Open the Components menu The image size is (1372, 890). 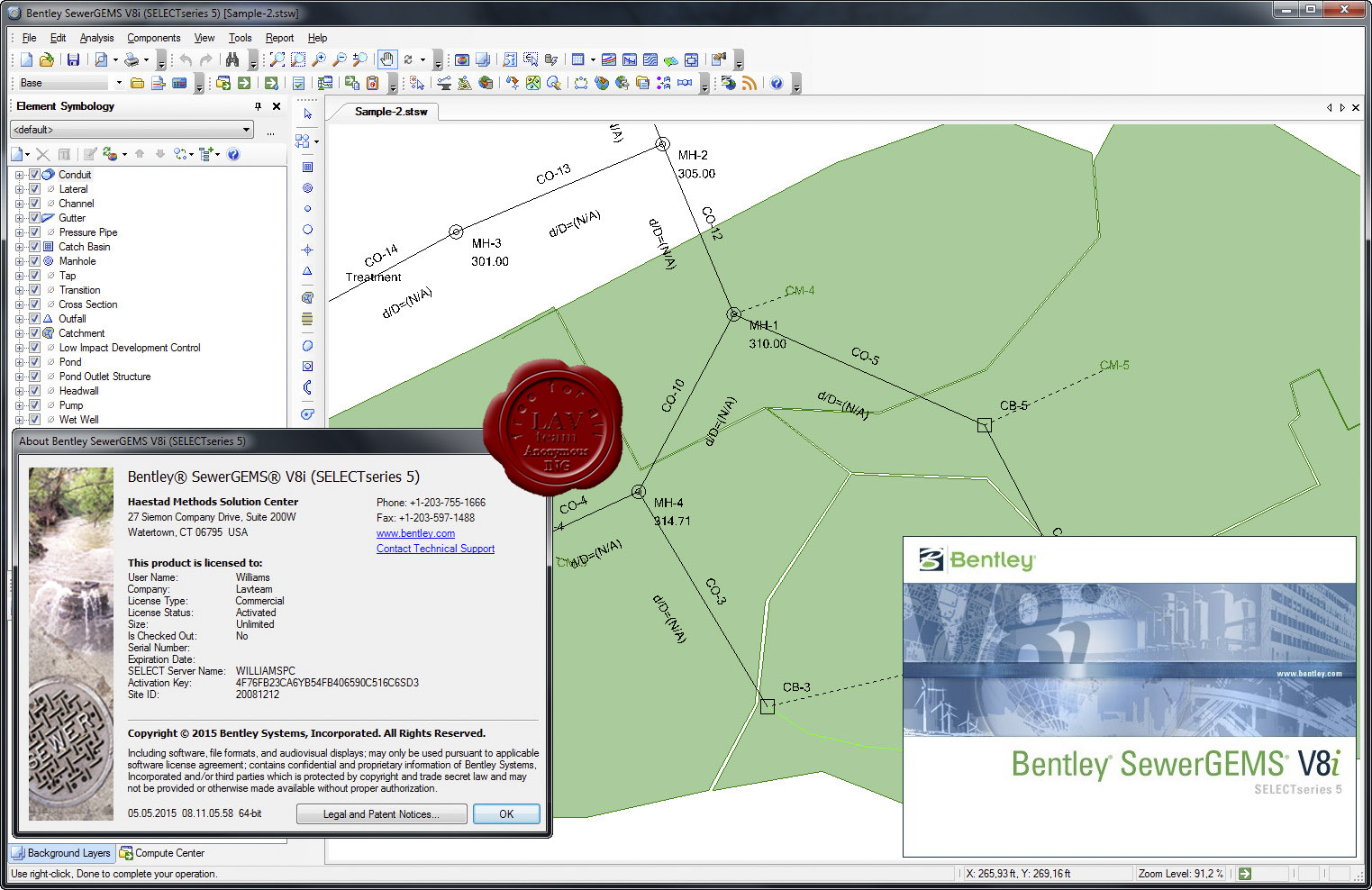coord(153,38)
